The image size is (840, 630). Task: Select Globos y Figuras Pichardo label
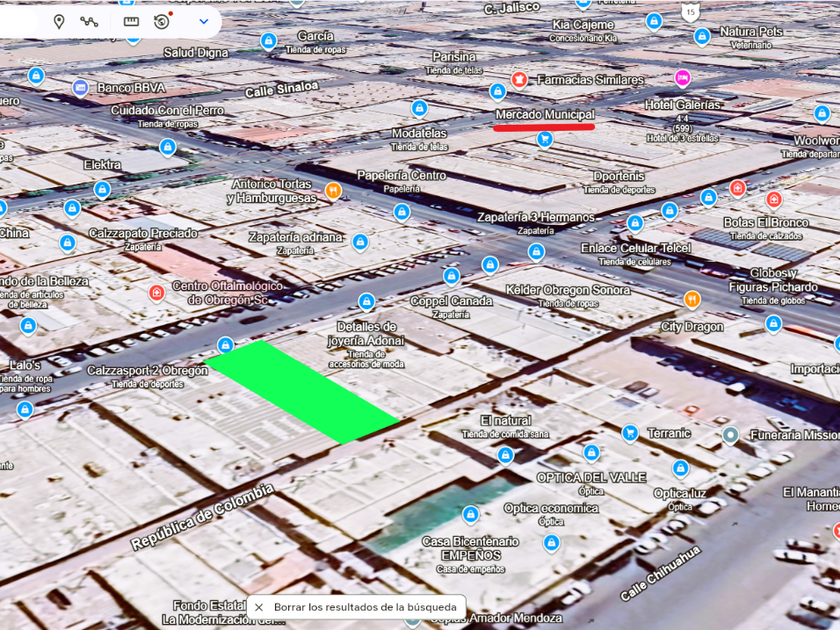[773, 280]
